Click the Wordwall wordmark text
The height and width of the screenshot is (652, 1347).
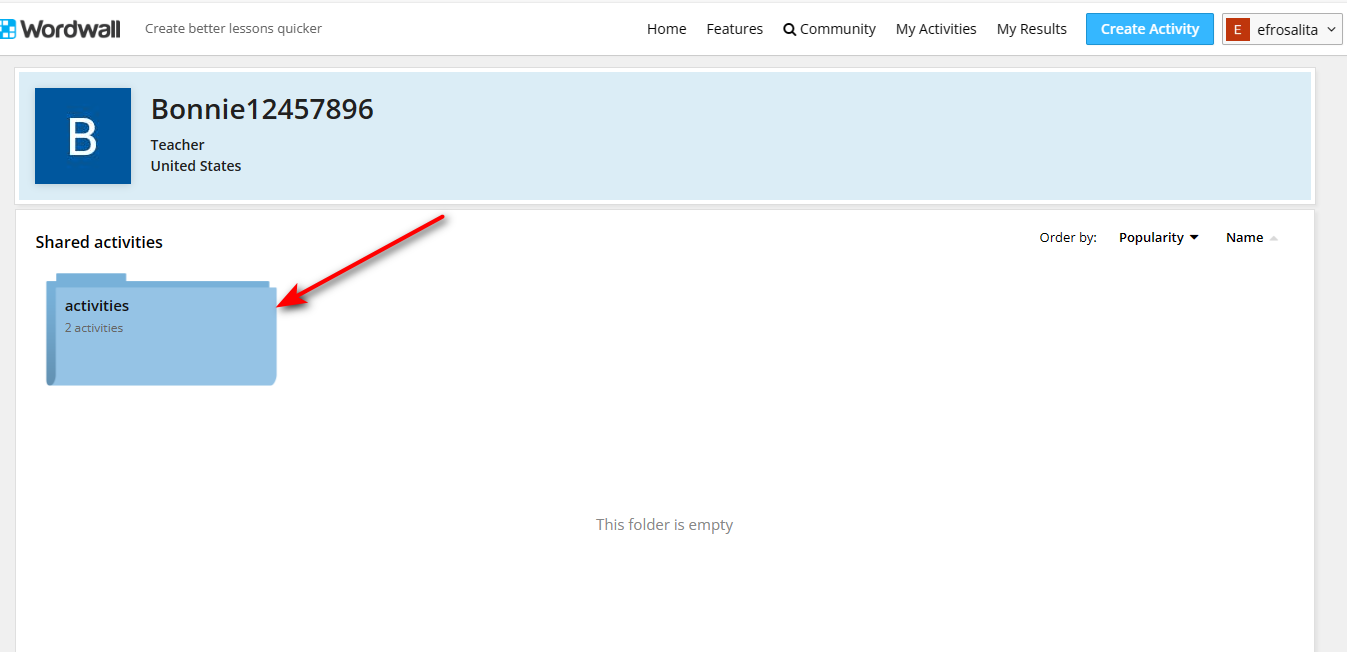click(x=70, y=29)
